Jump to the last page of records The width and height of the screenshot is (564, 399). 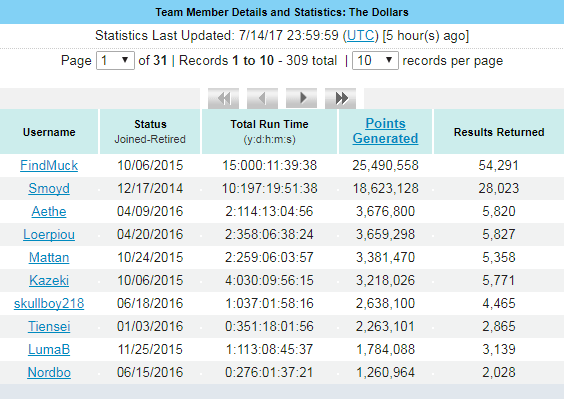pyautogui.click(x=340, y=98)
